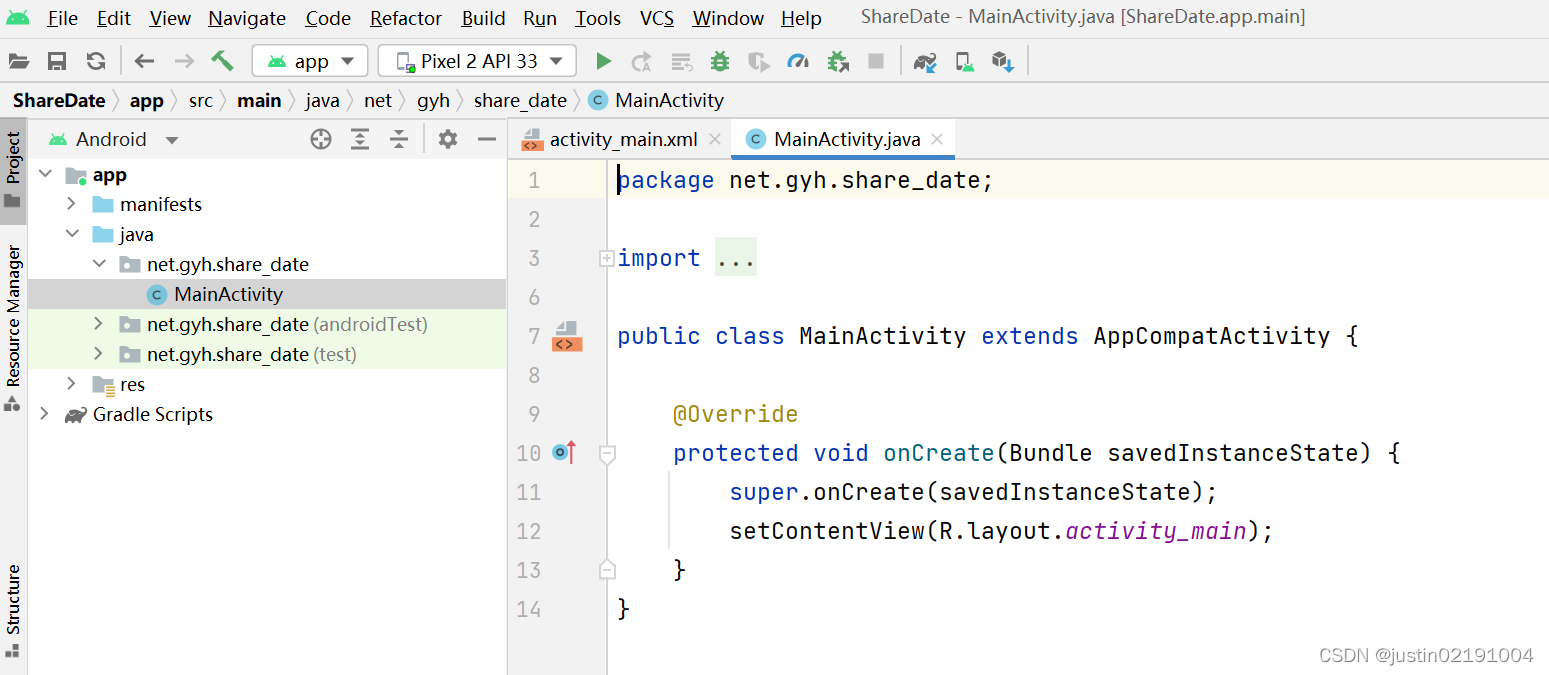1549x675 pixels.
Task: Open the Profiler gauge icon
Action: (798, 62)
